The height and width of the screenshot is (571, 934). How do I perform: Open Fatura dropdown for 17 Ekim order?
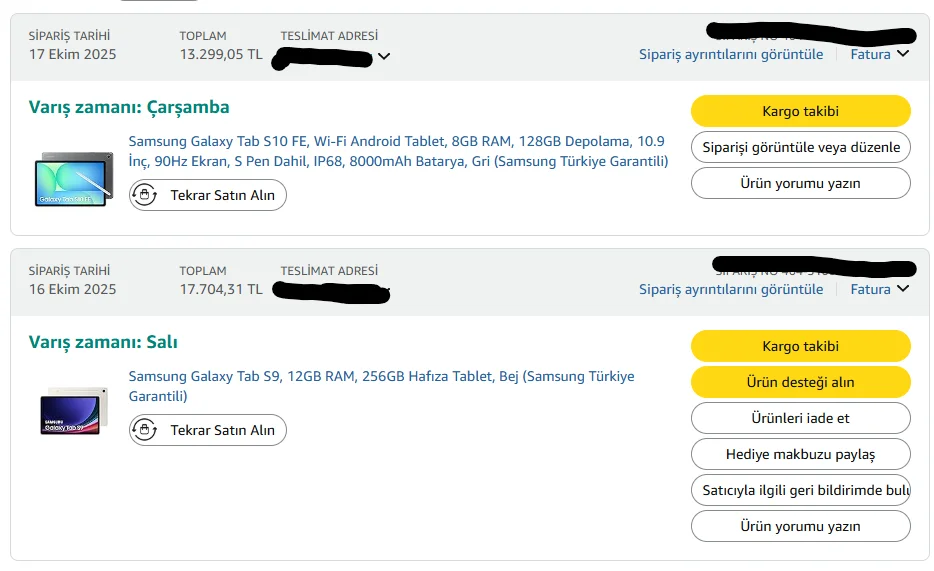[880, 54]
